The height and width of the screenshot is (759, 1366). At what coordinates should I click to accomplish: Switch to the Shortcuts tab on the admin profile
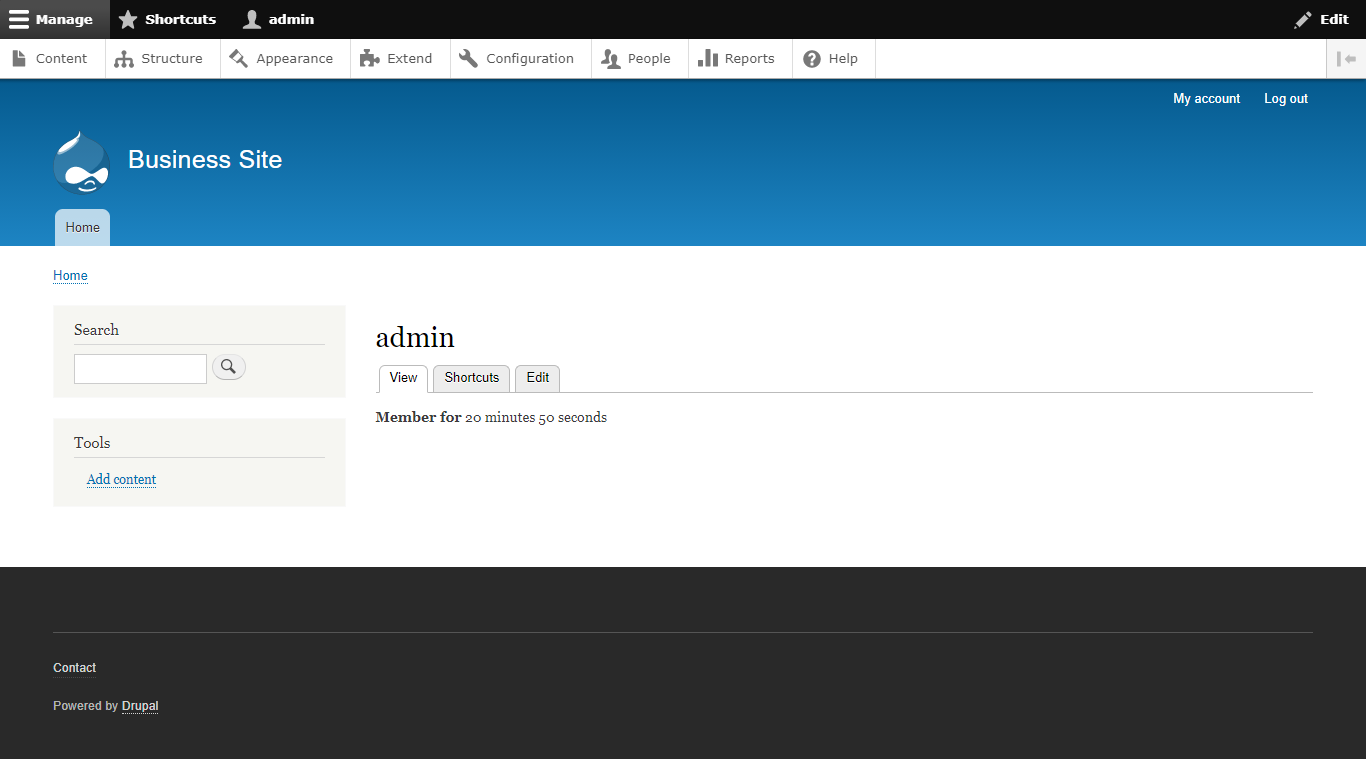(470, 378)
